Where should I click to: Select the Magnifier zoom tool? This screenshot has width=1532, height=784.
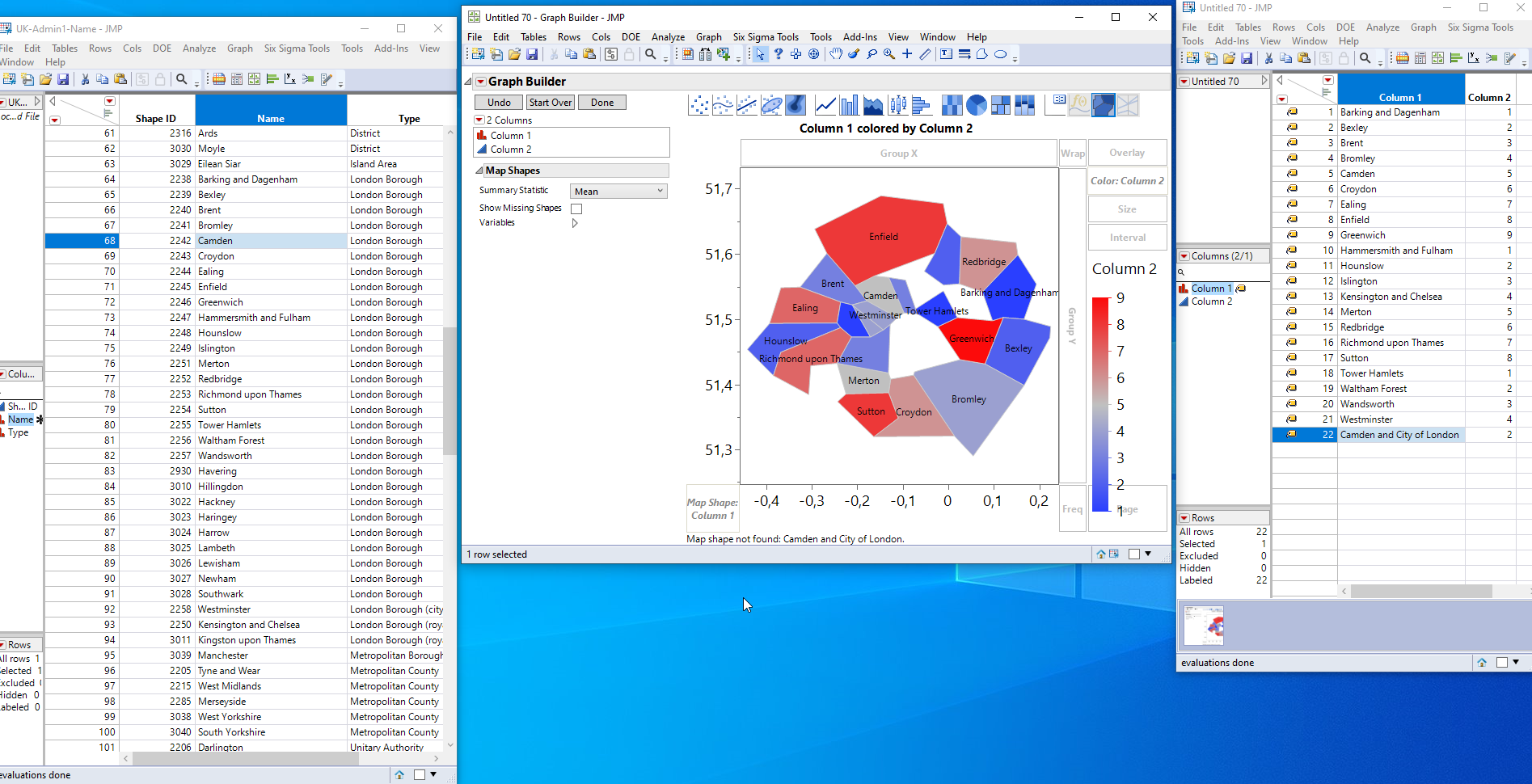point(889,54)
